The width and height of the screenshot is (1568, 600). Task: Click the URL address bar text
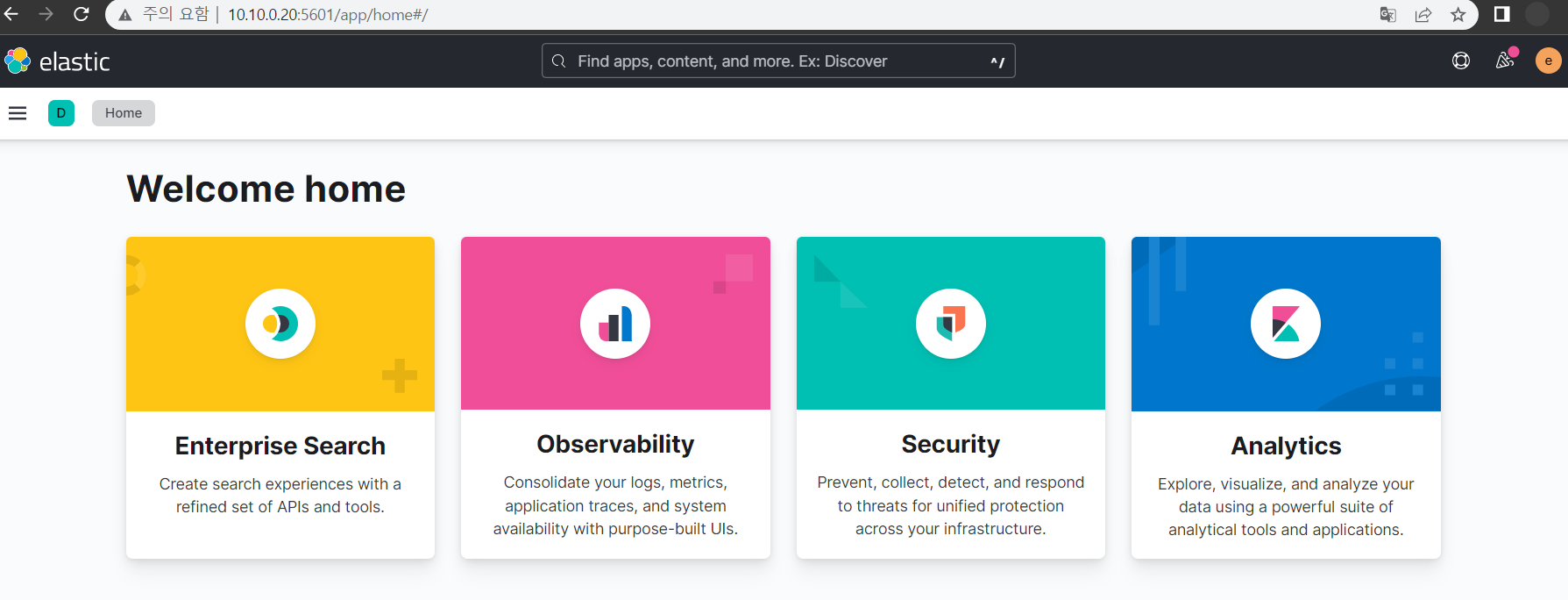(x=328, y=15)
